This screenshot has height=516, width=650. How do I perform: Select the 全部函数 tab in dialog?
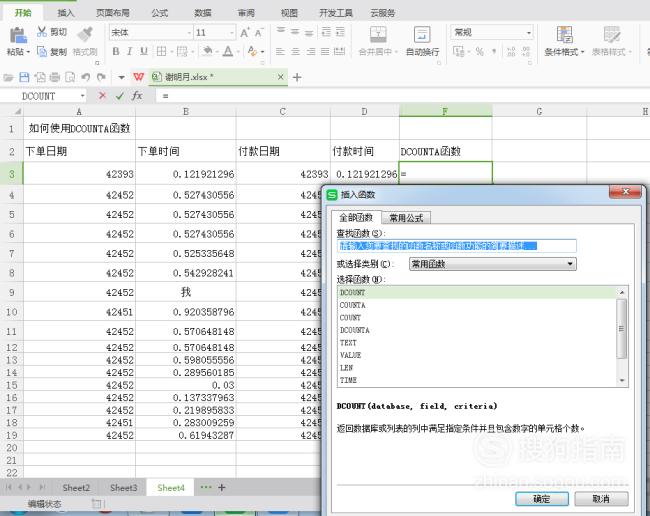[x=356, y=217]
